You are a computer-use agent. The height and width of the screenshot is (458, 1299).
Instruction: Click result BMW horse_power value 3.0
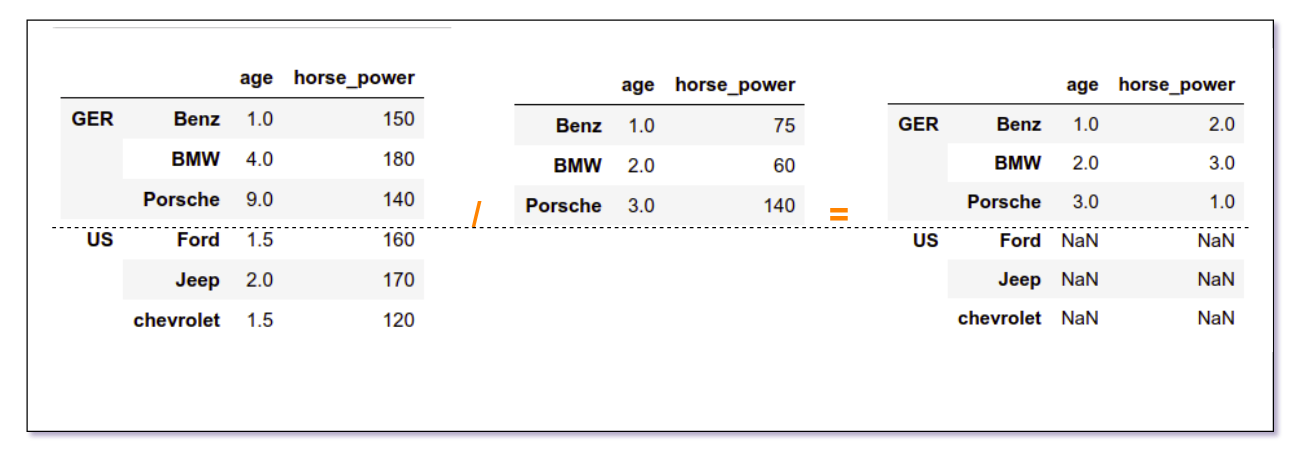coord(1222,163)
